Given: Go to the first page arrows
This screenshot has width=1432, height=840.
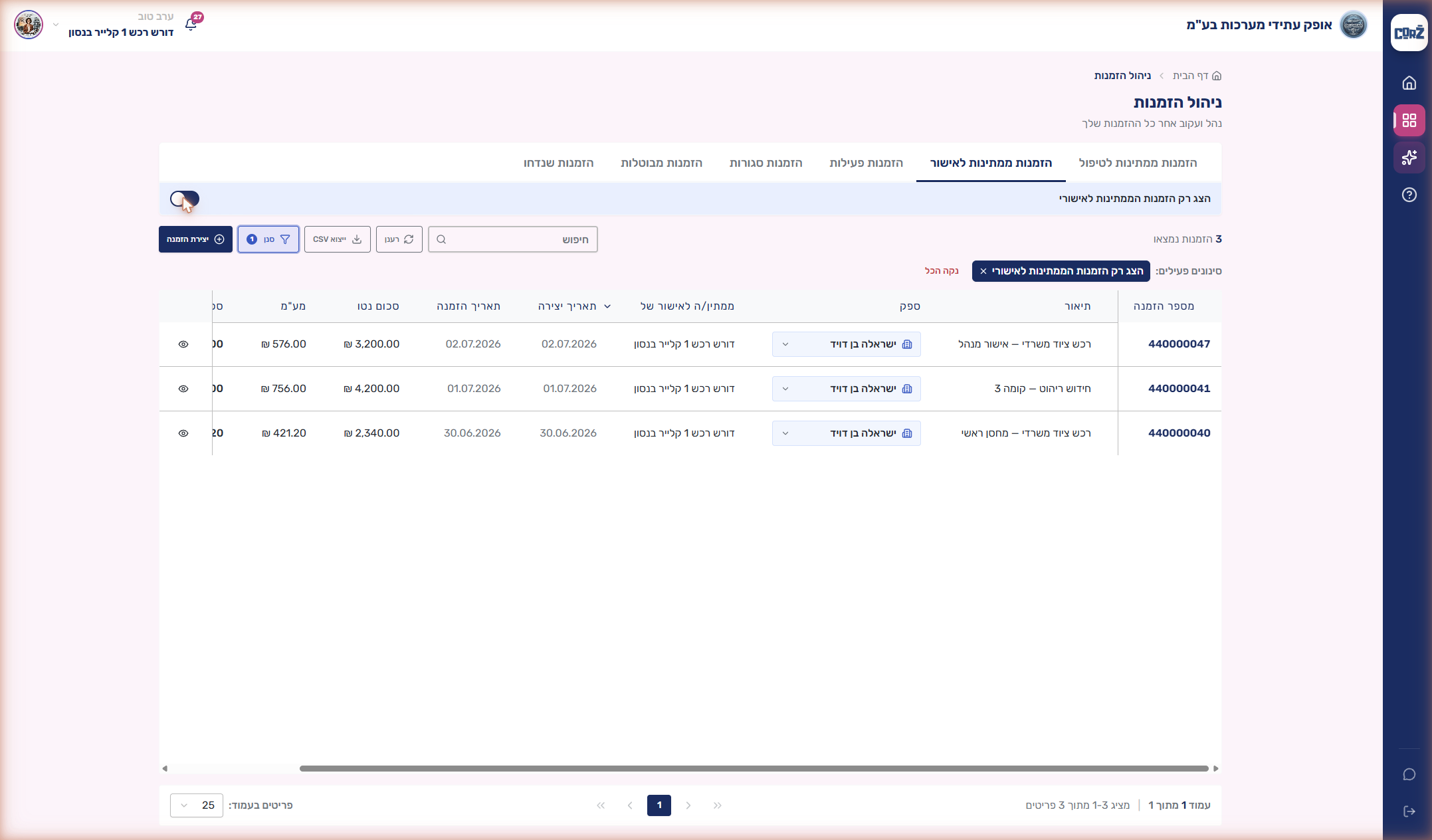Looking at the screenshot, I should (x=718, y=805).
